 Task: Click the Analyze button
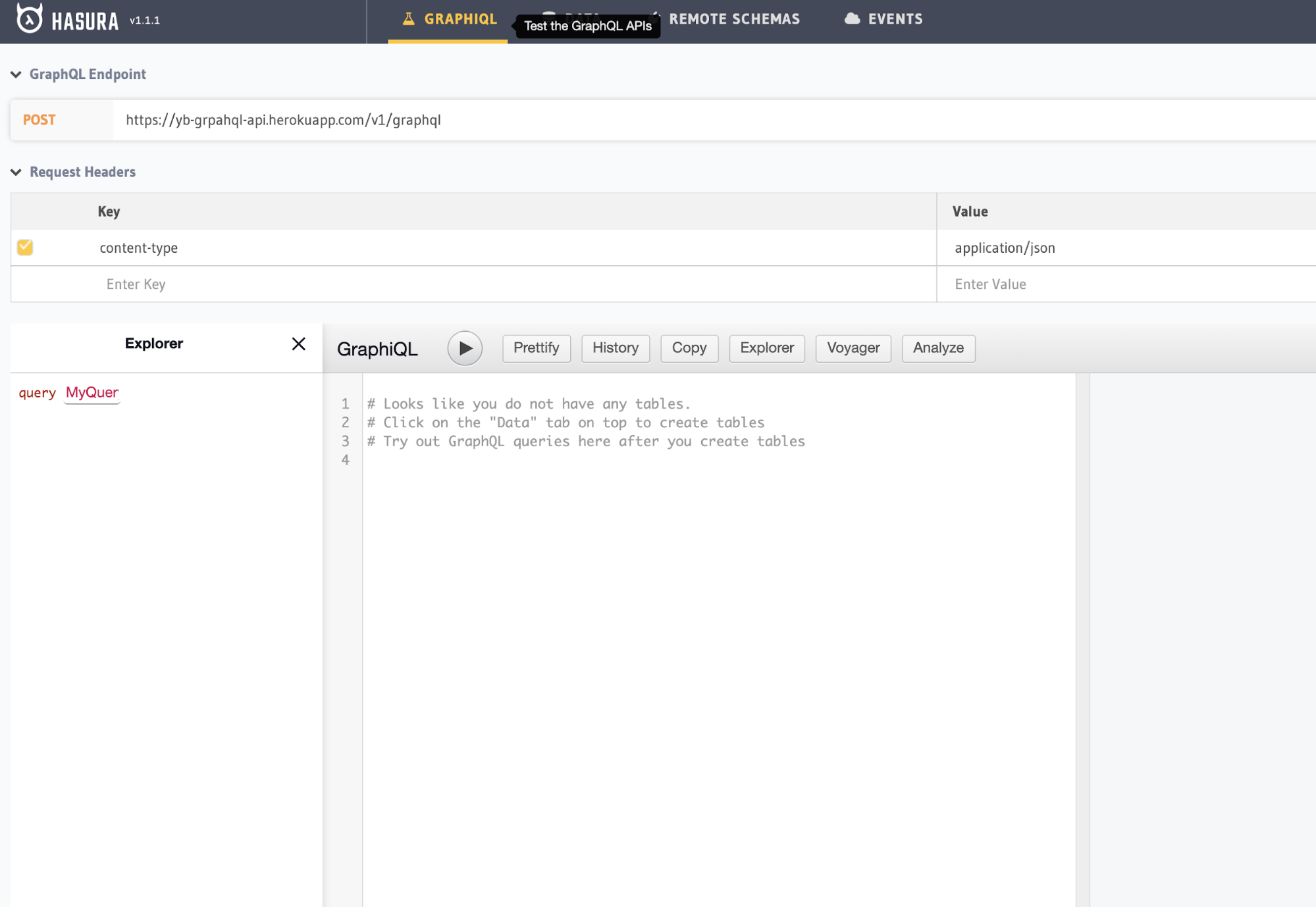coord(937,348)
